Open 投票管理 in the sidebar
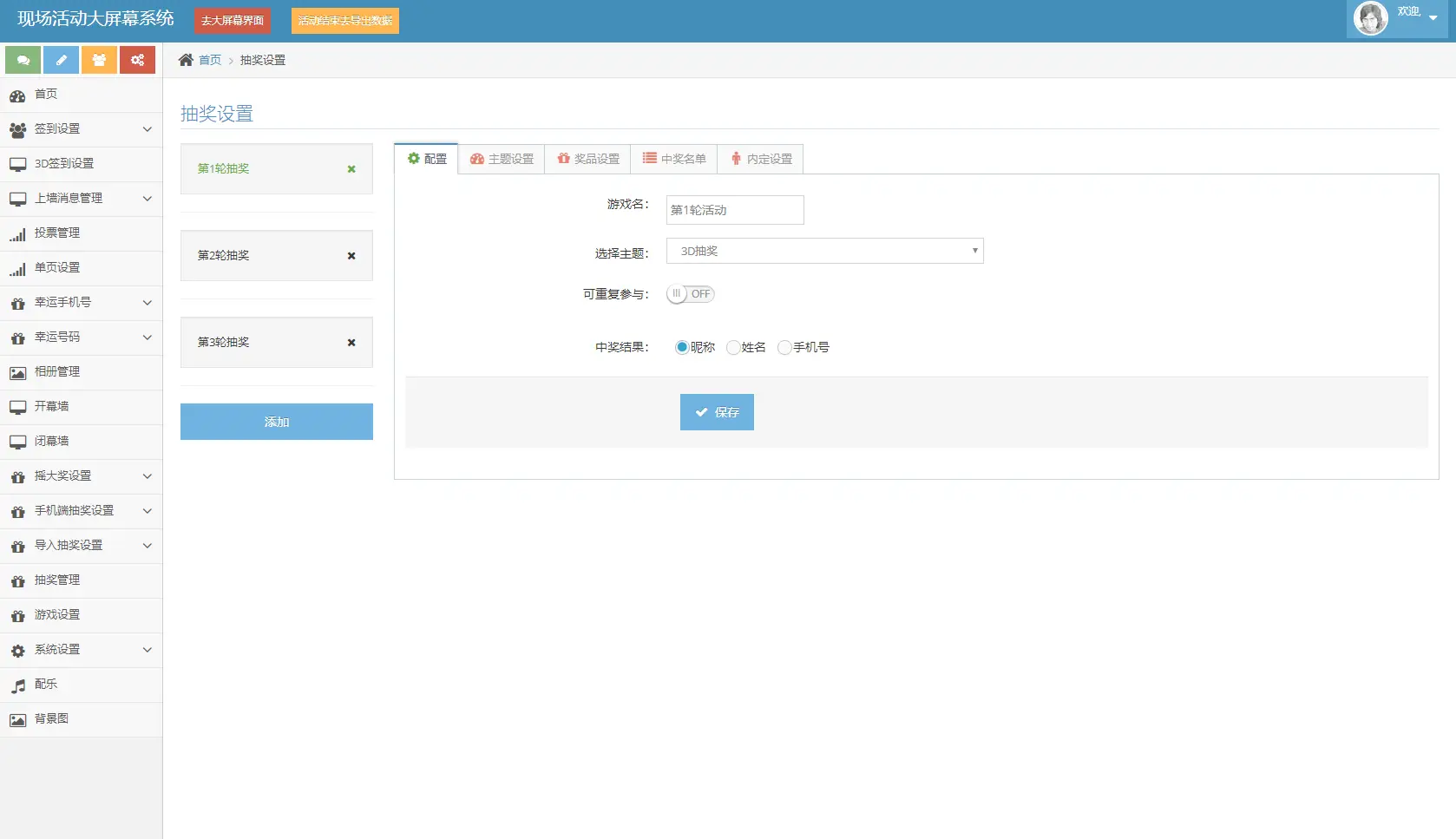Image resolution: width=1456 pixels, height=839 pixels. (x=56, y=233)
